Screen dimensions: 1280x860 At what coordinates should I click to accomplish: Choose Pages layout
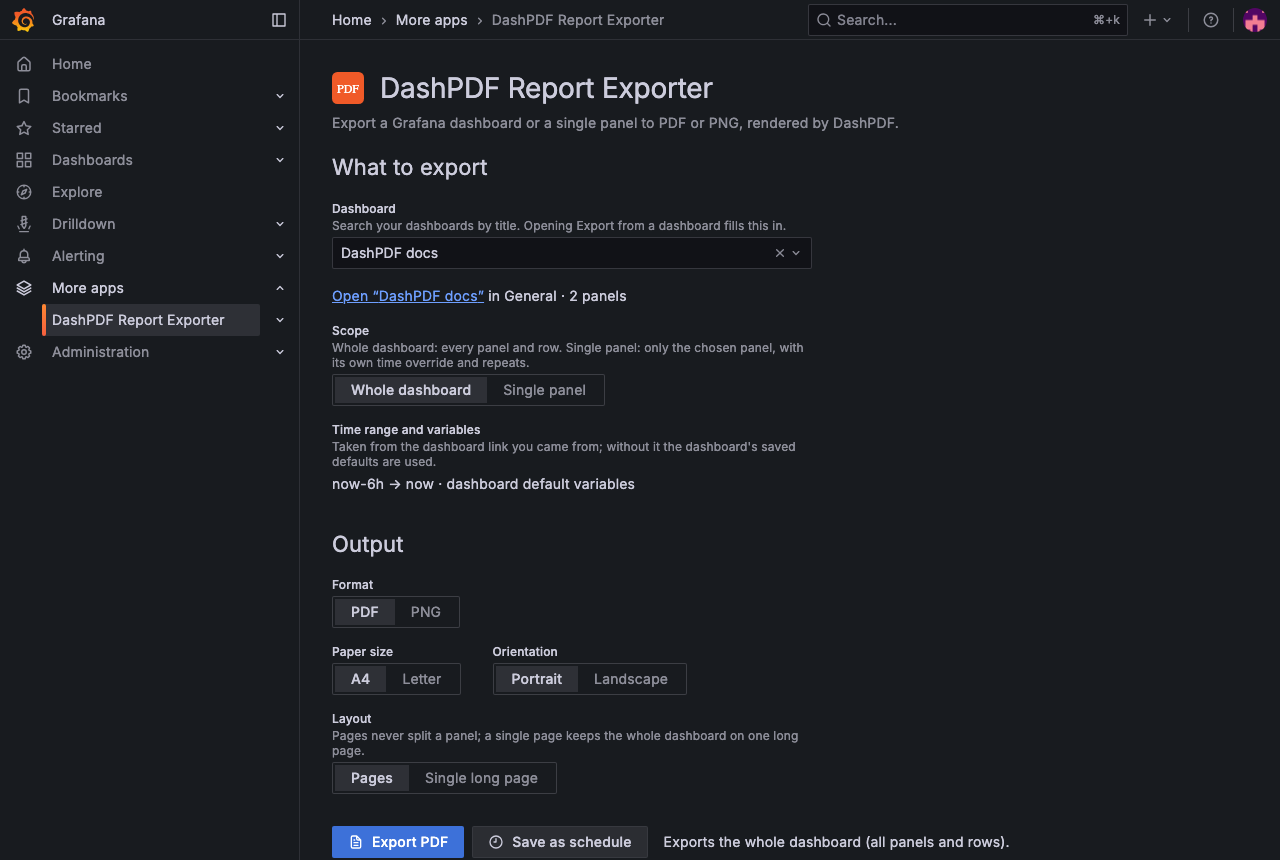tap(372, 778)
